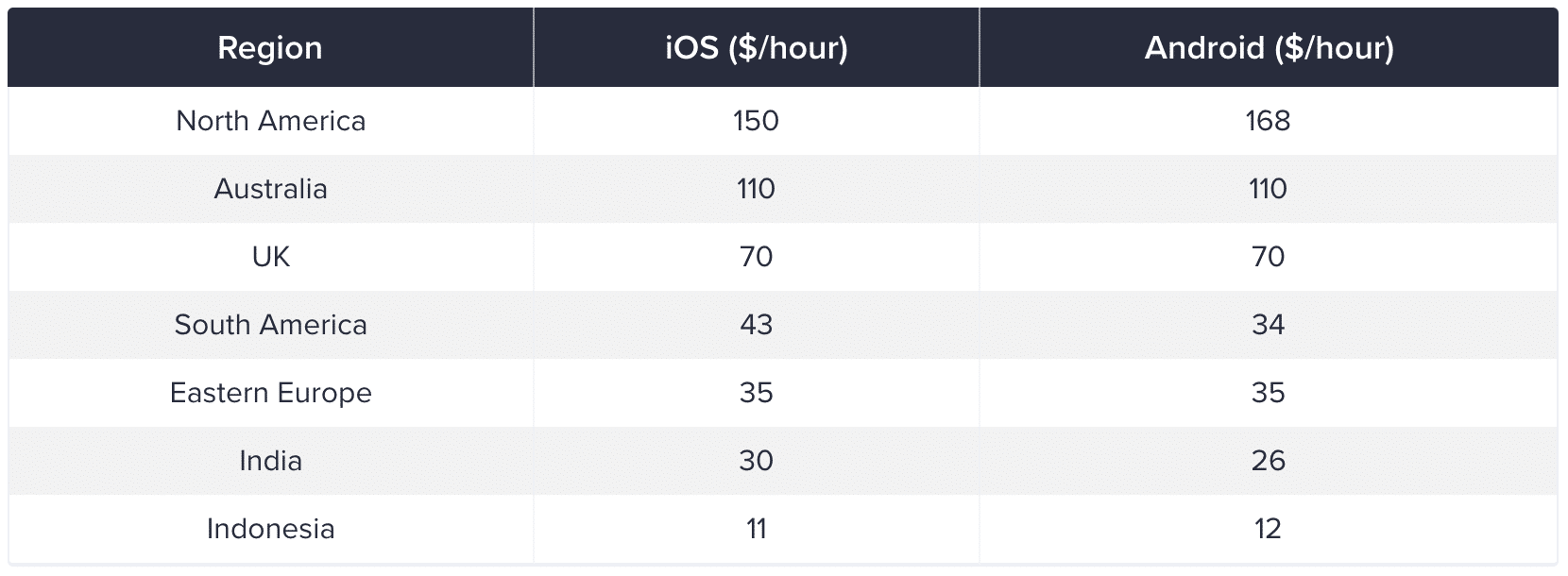The image size is (1568, 576).
Task: Click Australia's iOS rate cell
Action: click(756, 189)
